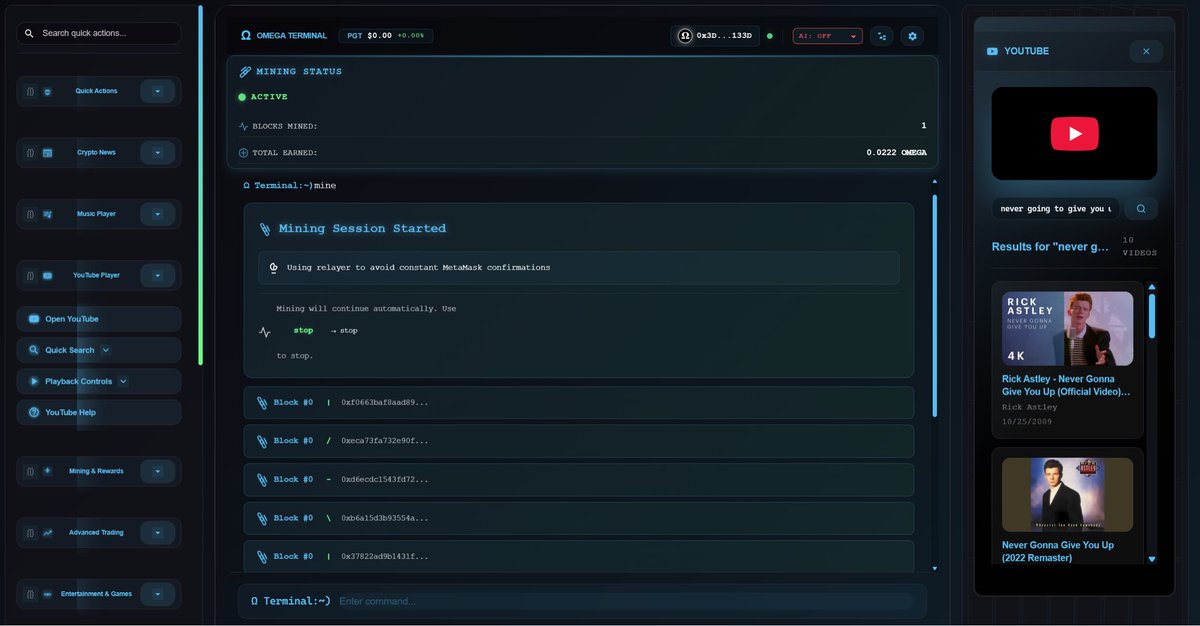Click the pulse icon beside Blocks Mined
The width and height of the screenshot is (1200, 626).
click(x=243, y=127)
